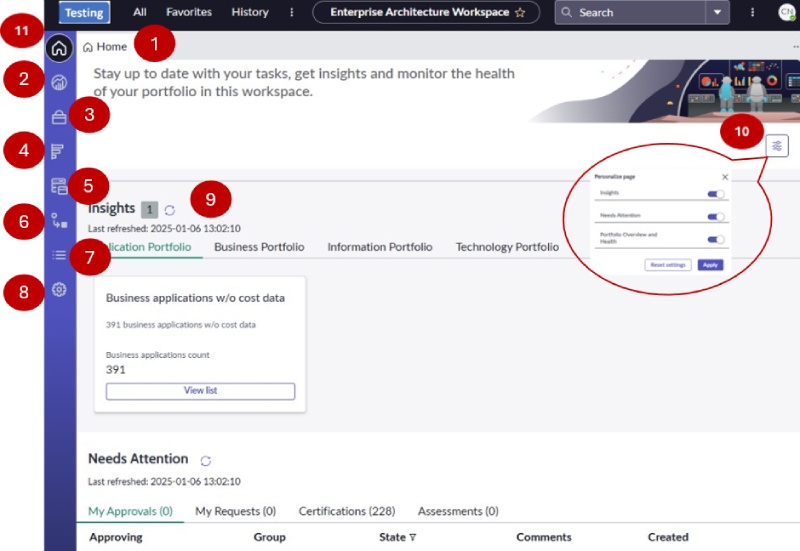Click the Group column header
This screenshot has width=800, height=551.
click(x=269, y=537)
